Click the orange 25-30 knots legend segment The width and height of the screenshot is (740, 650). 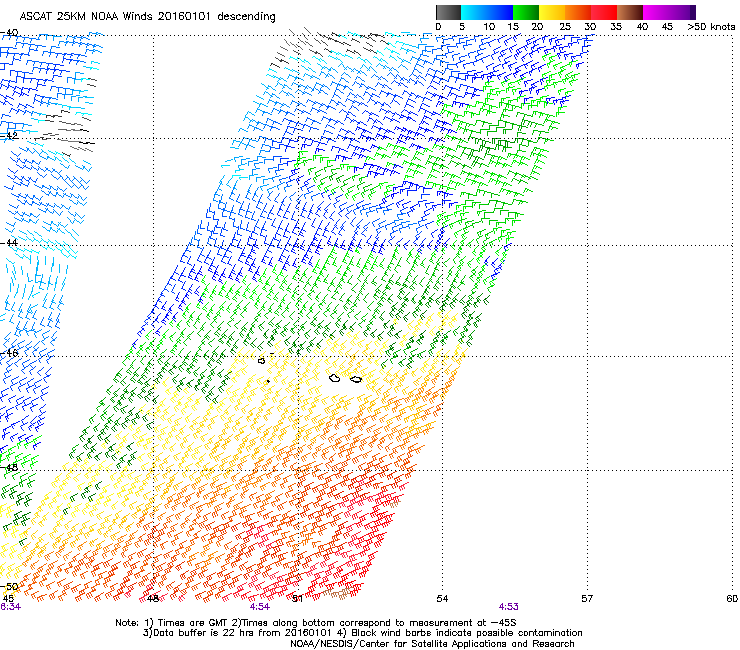click(578, 12)
